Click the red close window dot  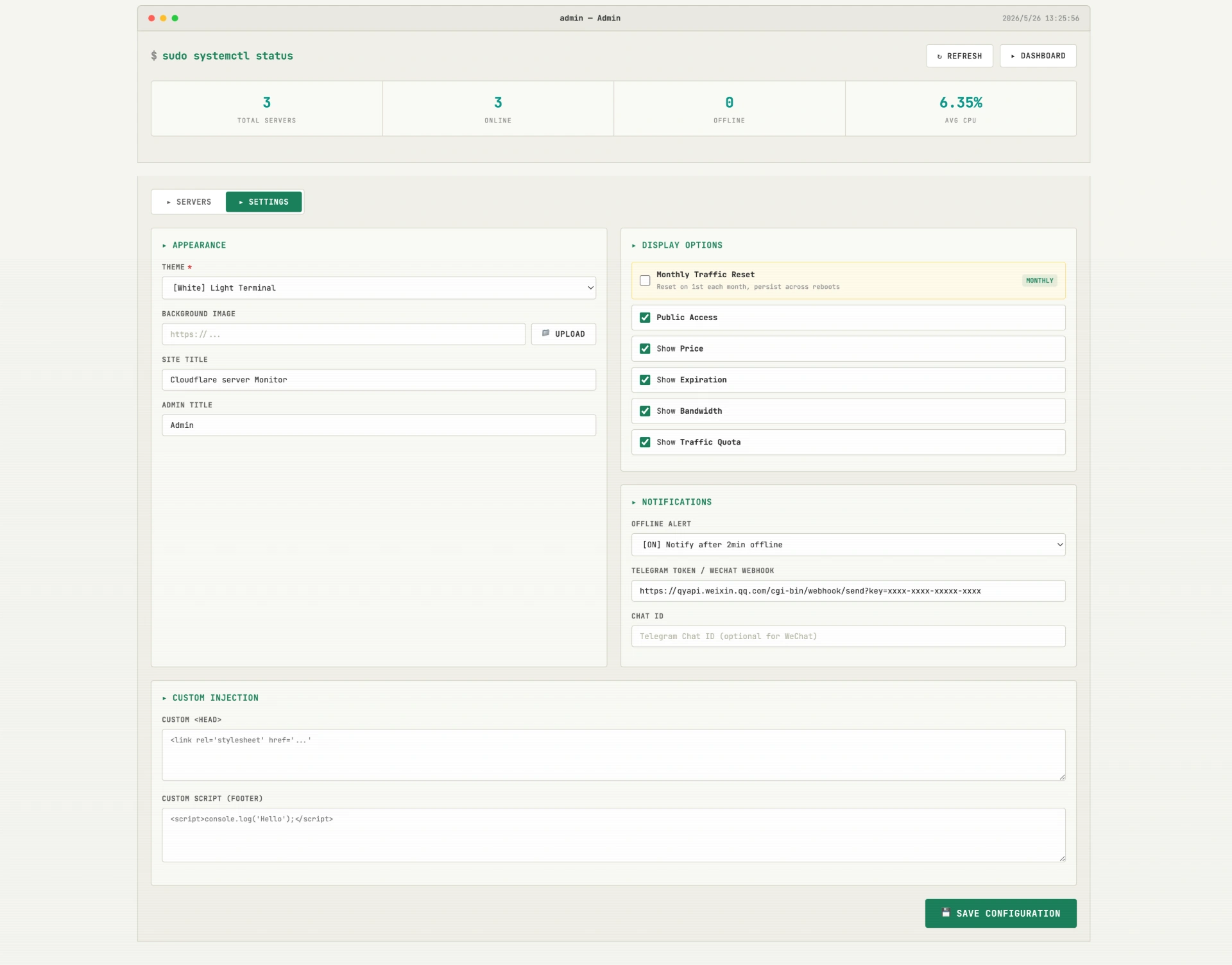(151, 18)
